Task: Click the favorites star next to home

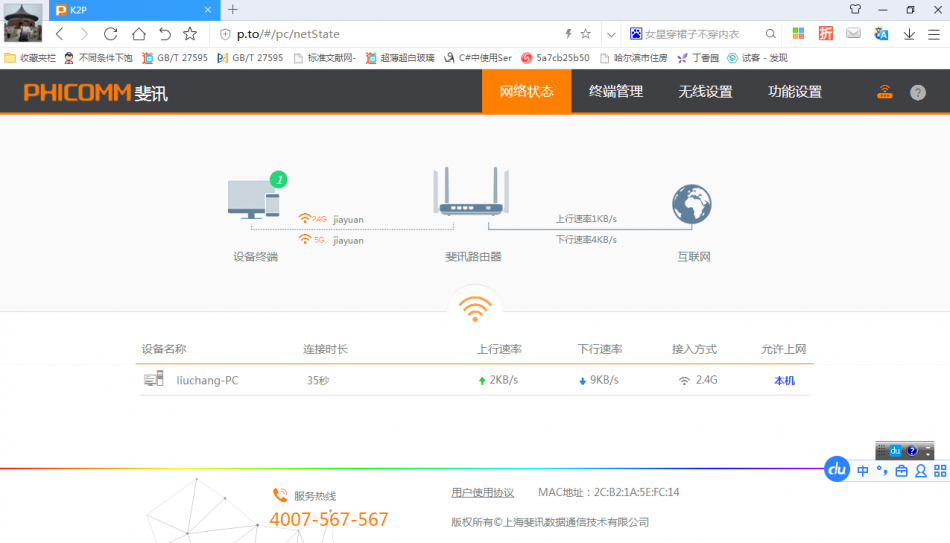Action: (190, 34)
